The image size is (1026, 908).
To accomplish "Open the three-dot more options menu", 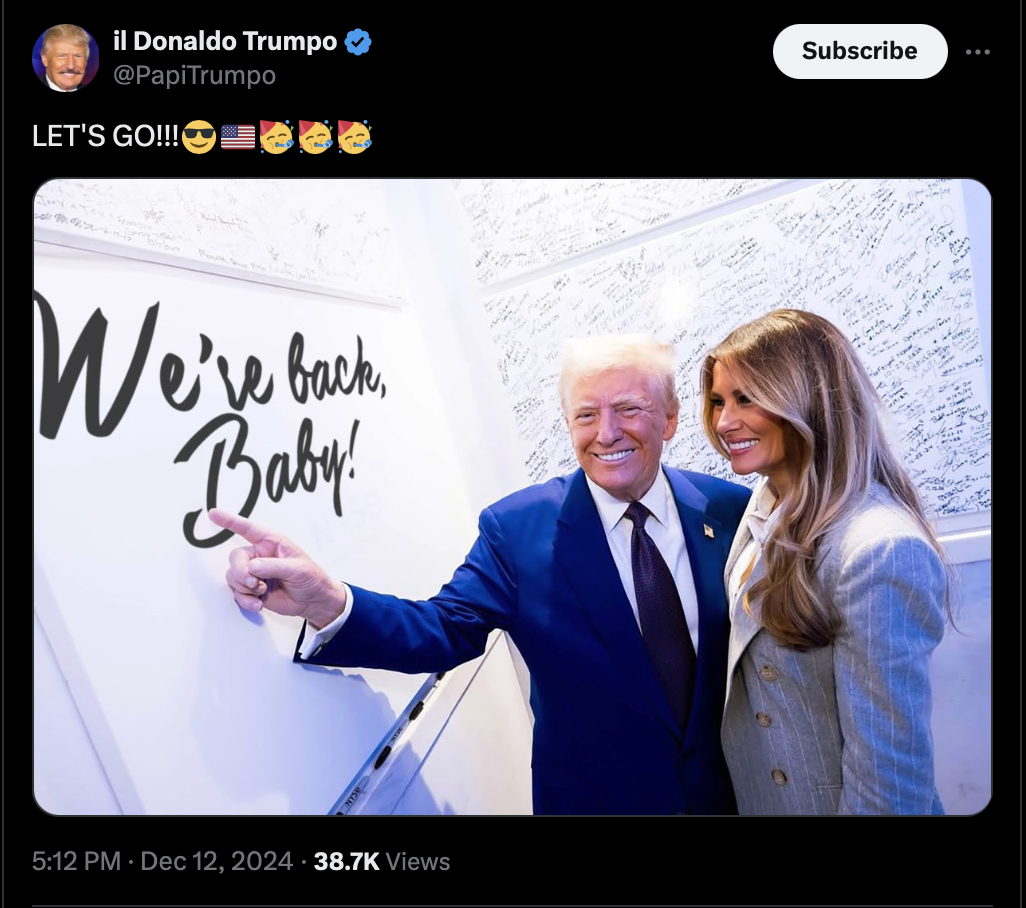I will [x=978, y=52].
